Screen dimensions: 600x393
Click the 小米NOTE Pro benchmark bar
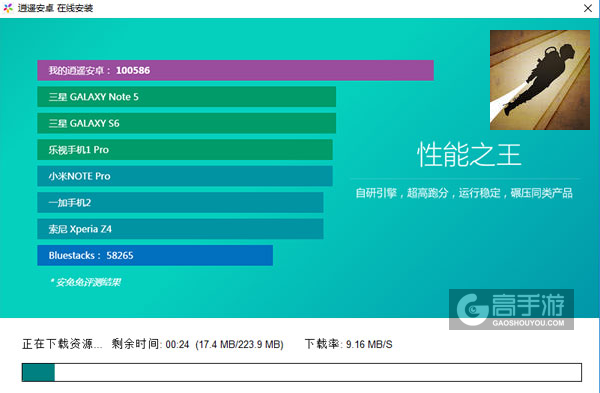point(185,176)
